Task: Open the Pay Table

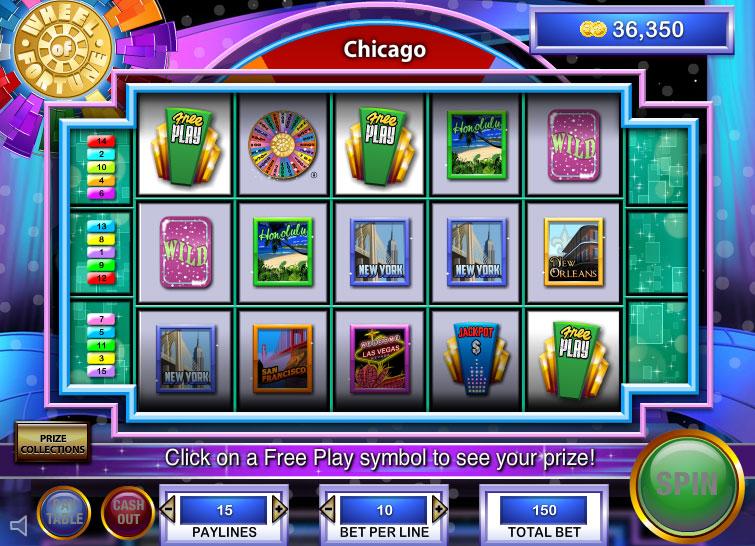Action: [64, 513]
